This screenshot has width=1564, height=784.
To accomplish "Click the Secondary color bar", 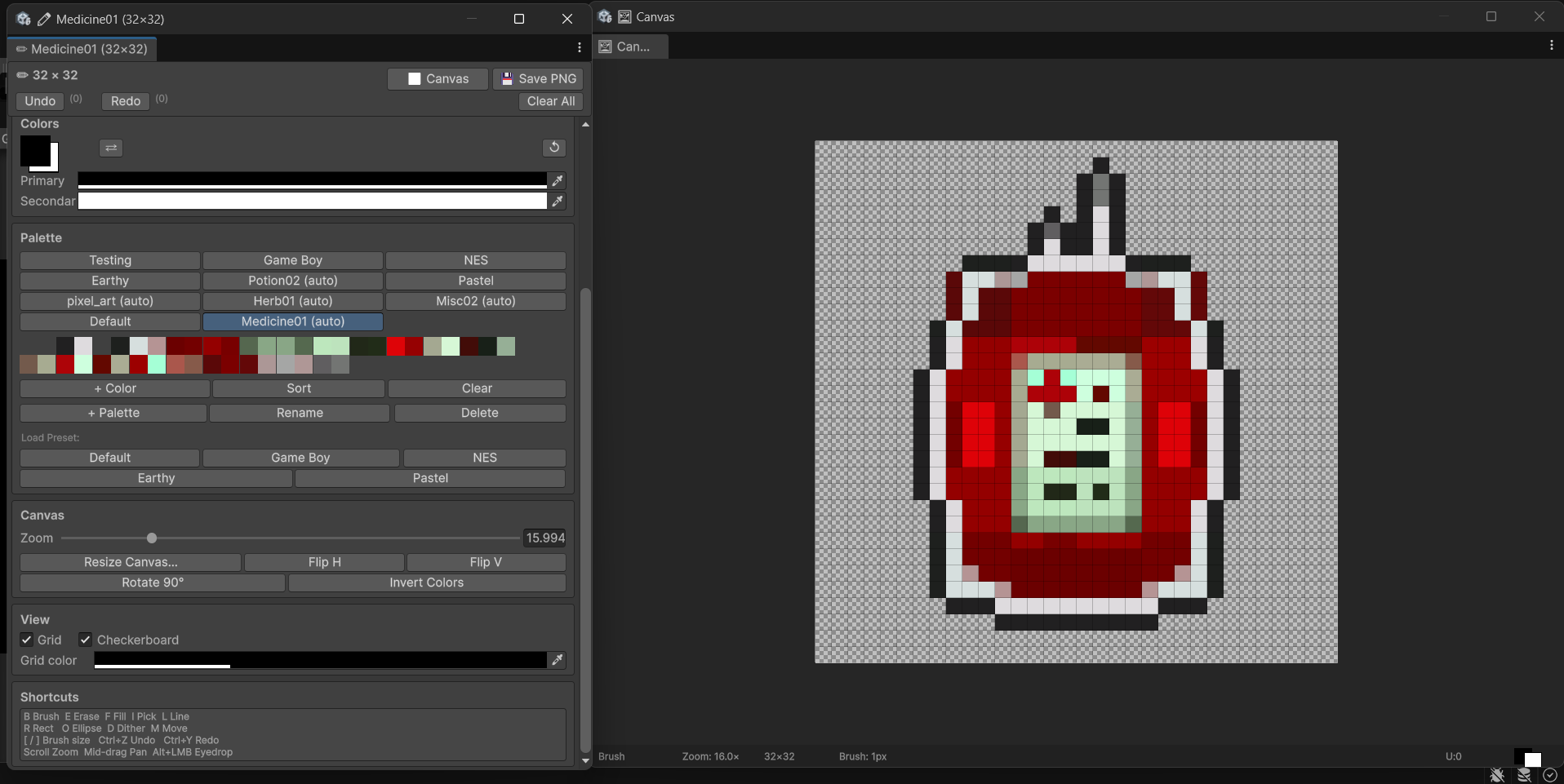I will pyautogui.click(x=312, y=201).
